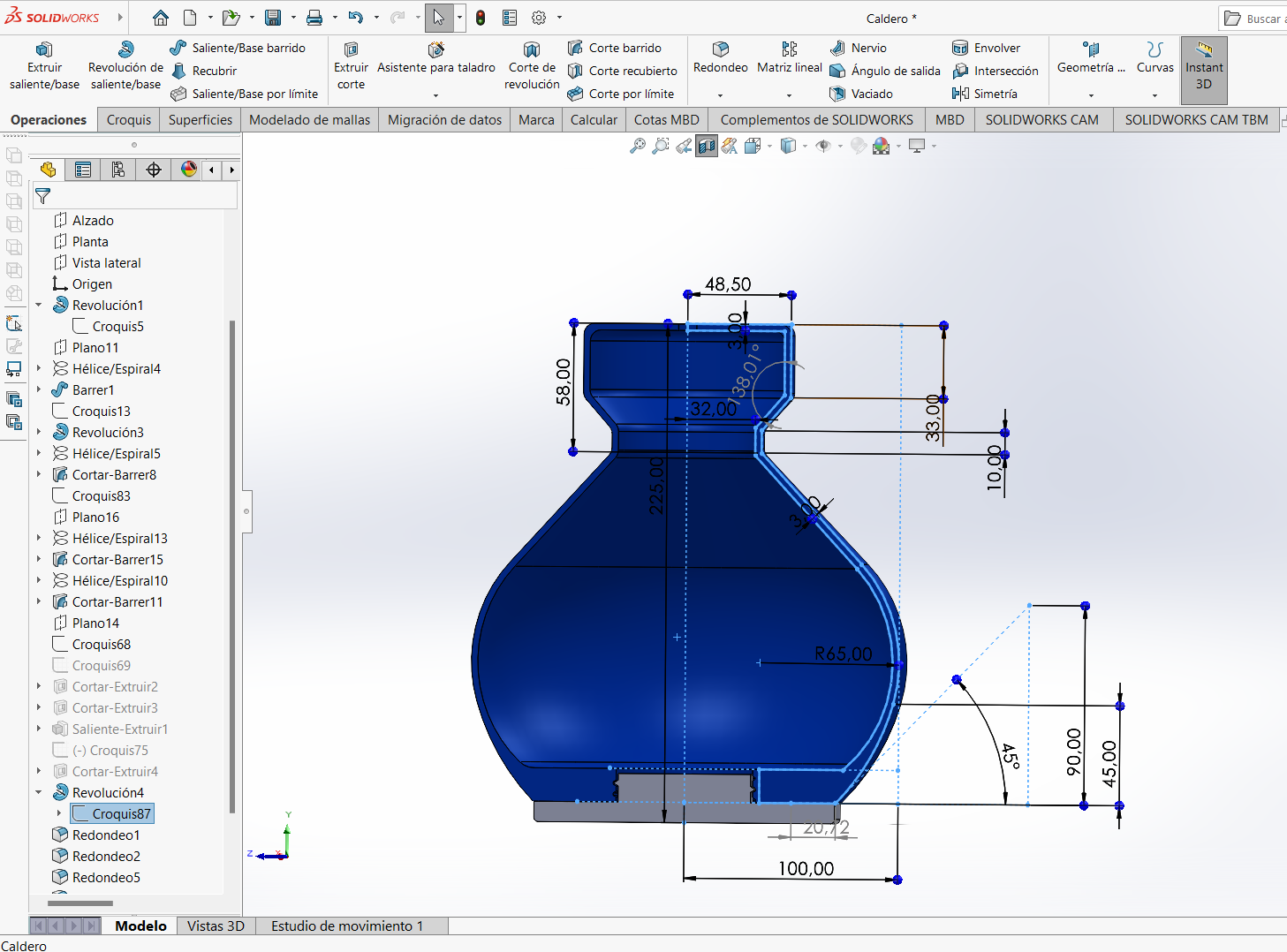This screenshot has height=952, width=1287.
Task: Click the Save document icon
Action: (x=273, y=18)
